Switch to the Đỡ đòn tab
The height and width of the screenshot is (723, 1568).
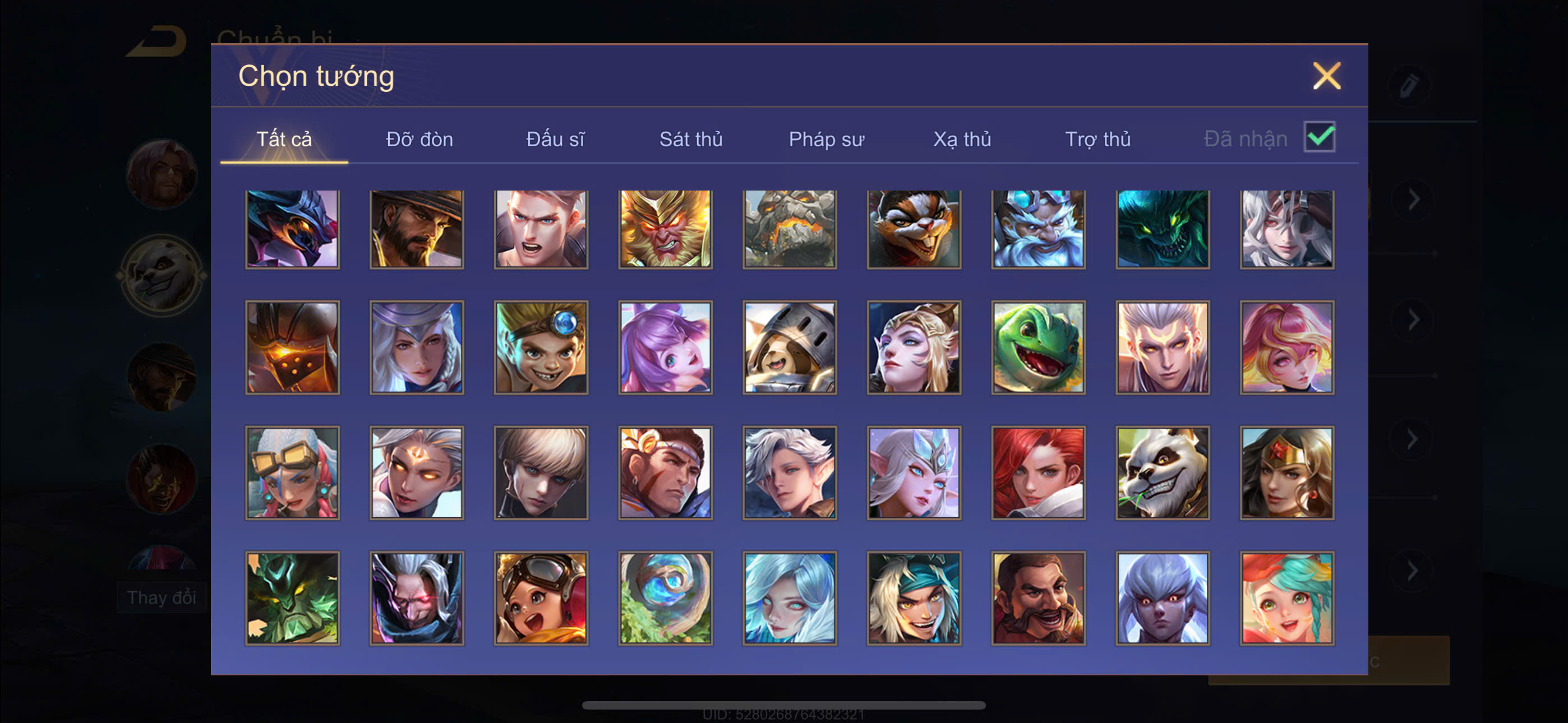click(419, 140)
